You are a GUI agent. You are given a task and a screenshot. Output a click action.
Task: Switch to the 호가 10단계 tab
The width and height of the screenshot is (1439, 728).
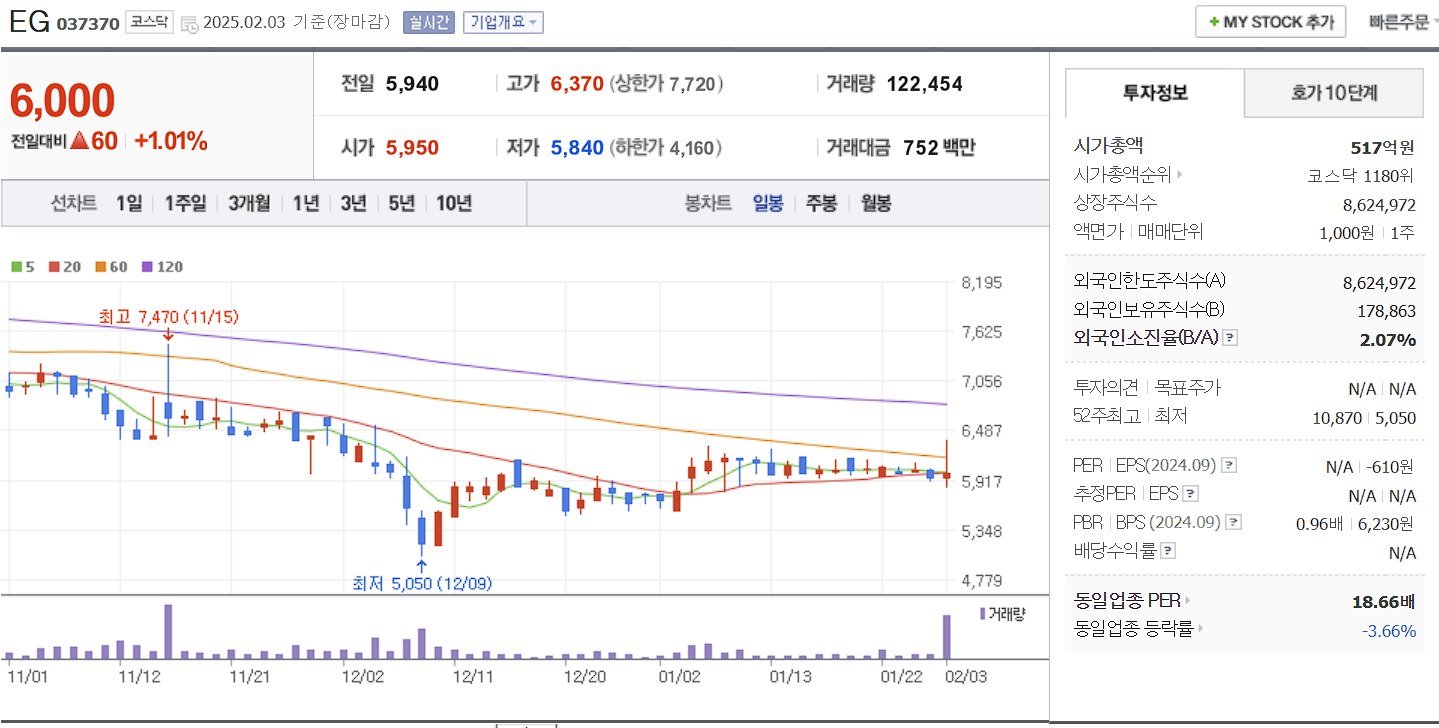(x=1333, y=93)
